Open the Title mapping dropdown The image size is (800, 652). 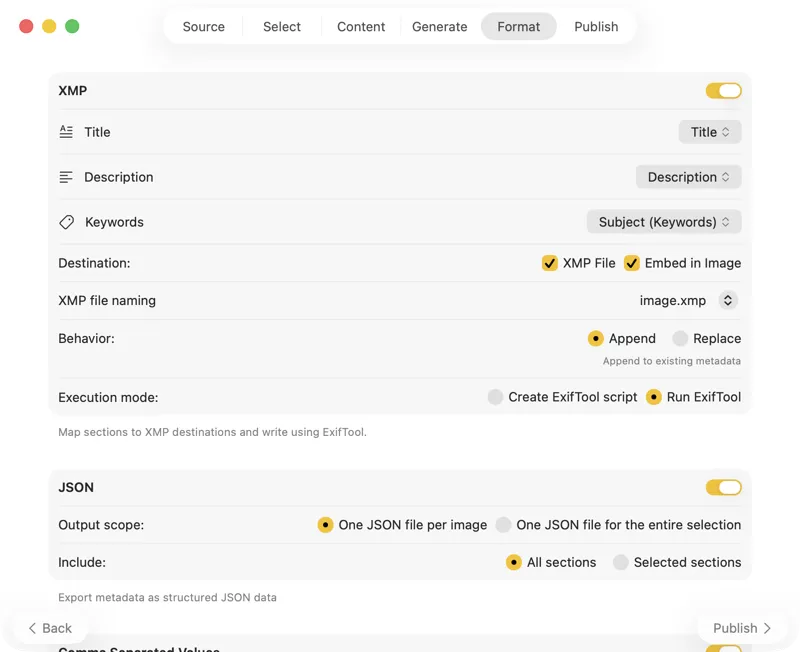pyautogui.click(x=710, y=132)
